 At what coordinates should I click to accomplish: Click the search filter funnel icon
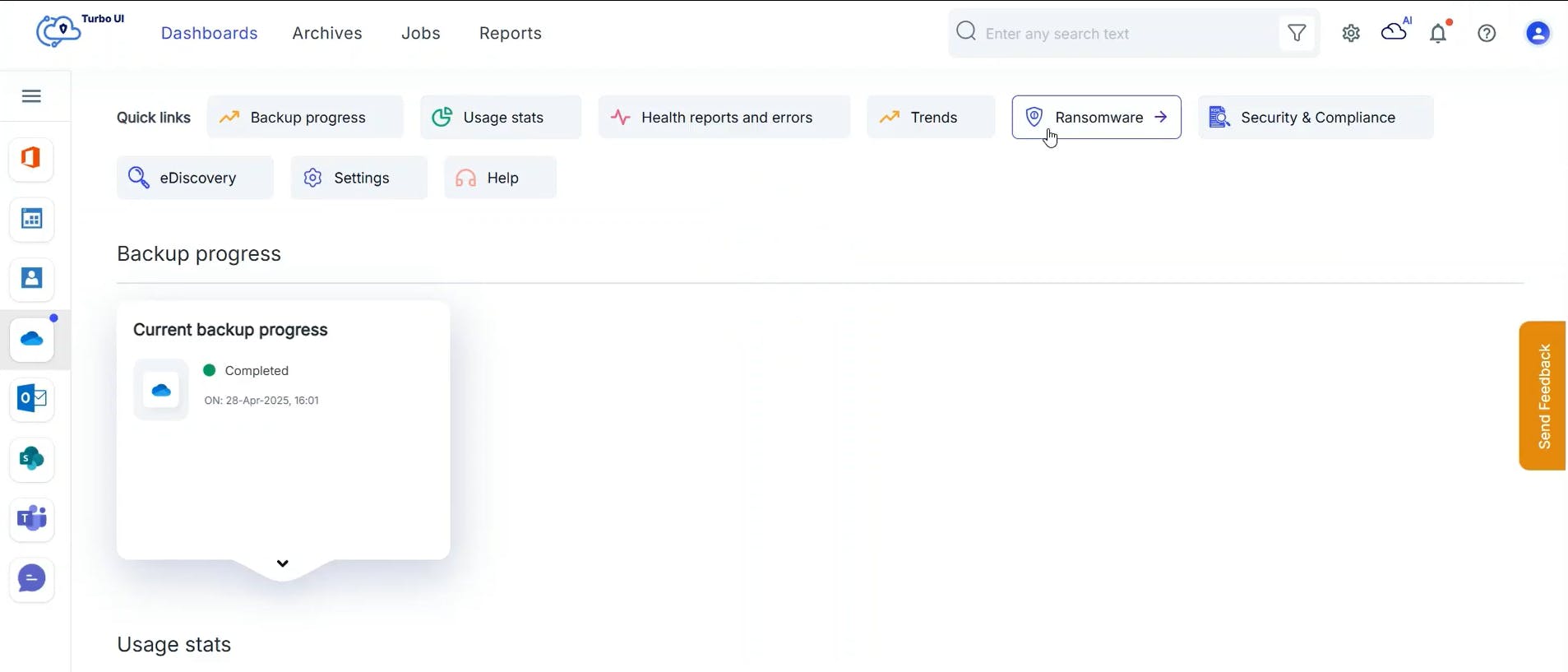click(x=1297, y=33)
